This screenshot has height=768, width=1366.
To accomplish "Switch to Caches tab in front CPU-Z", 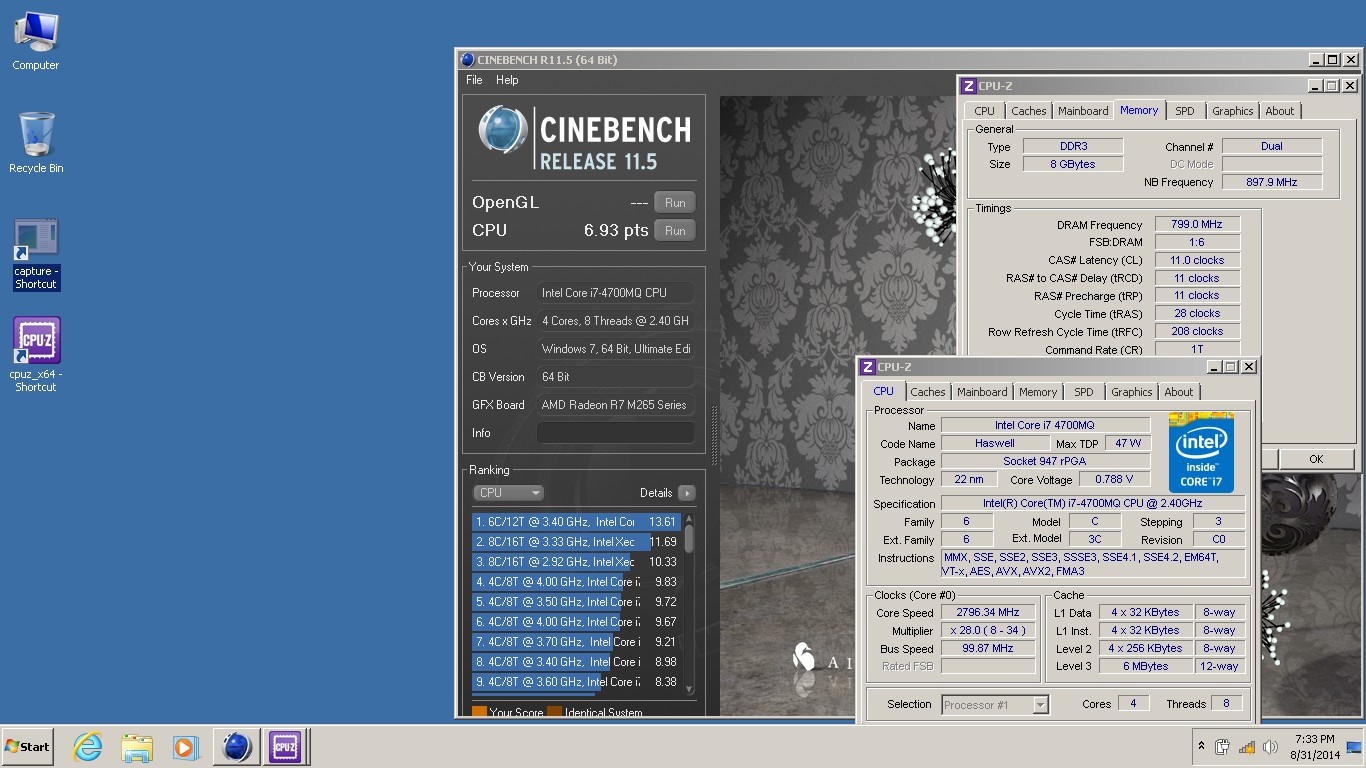I will pyautogui.click(x=927, y=392).
